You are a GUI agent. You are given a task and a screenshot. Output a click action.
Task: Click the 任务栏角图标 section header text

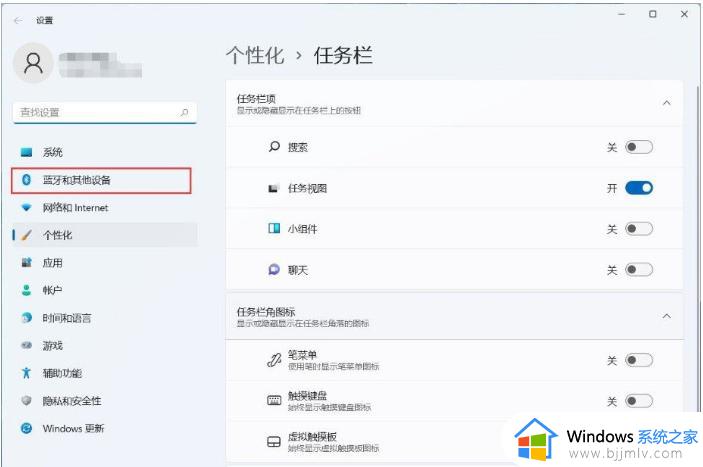click(266, 311)
